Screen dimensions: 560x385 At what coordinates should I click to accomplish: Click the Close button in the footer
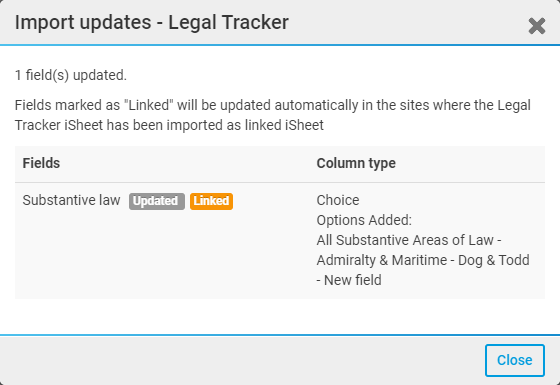point(515,360)
